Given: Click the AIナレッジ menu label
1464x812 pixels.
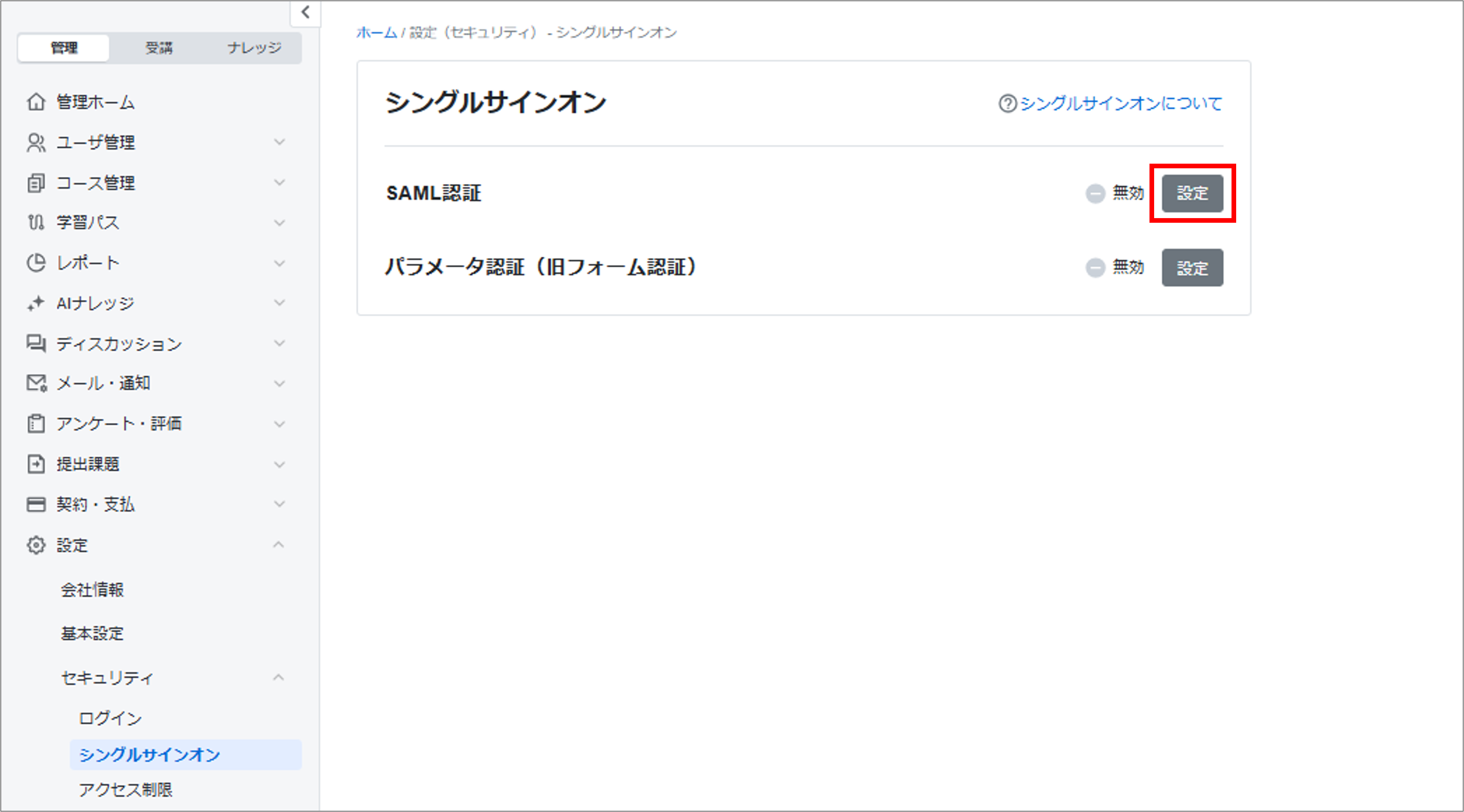Looking at the screenshot, I should (95, 303).
